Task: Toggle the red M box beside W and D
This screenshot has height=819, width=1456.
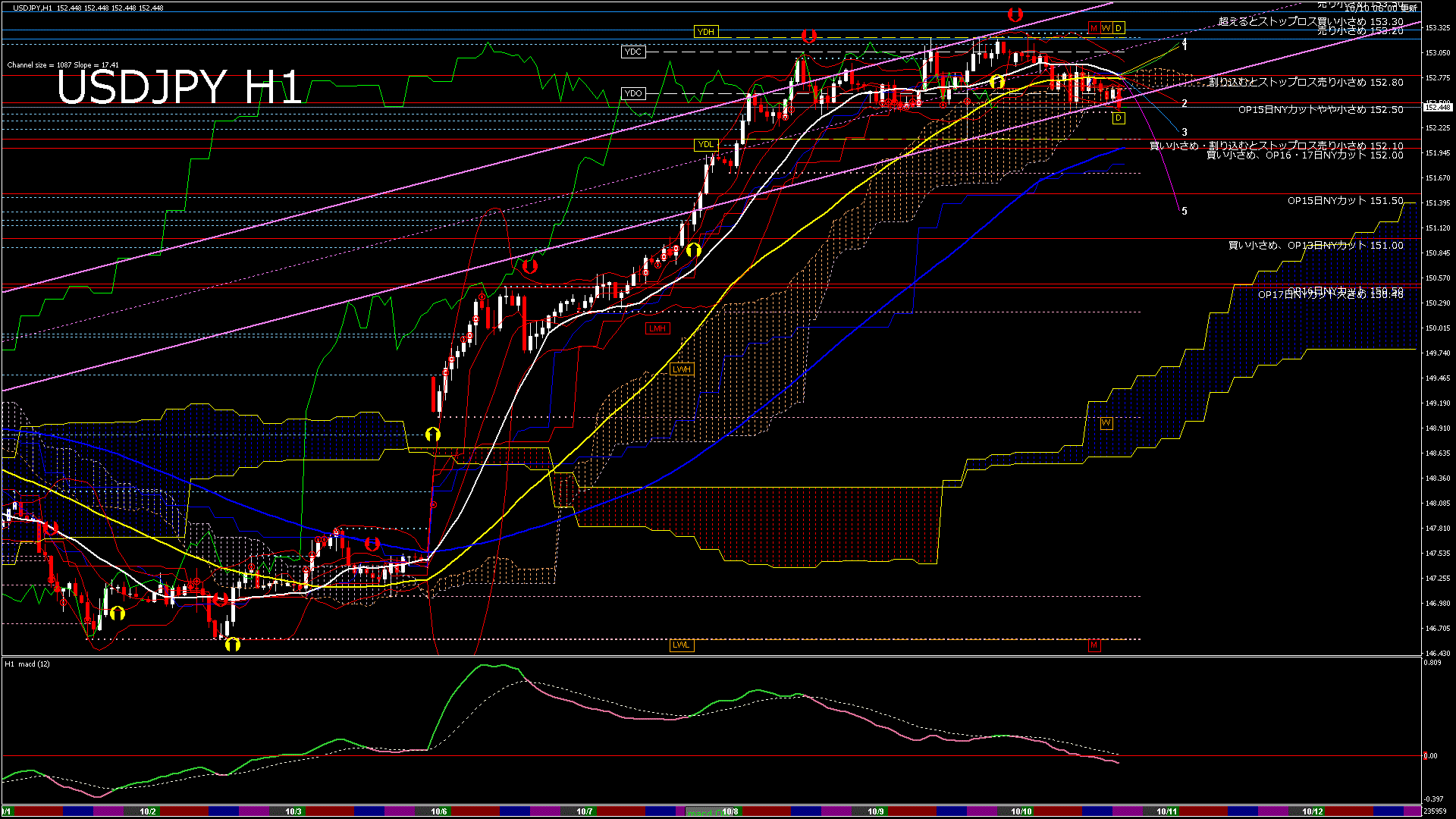Action: pos(1094,28)
